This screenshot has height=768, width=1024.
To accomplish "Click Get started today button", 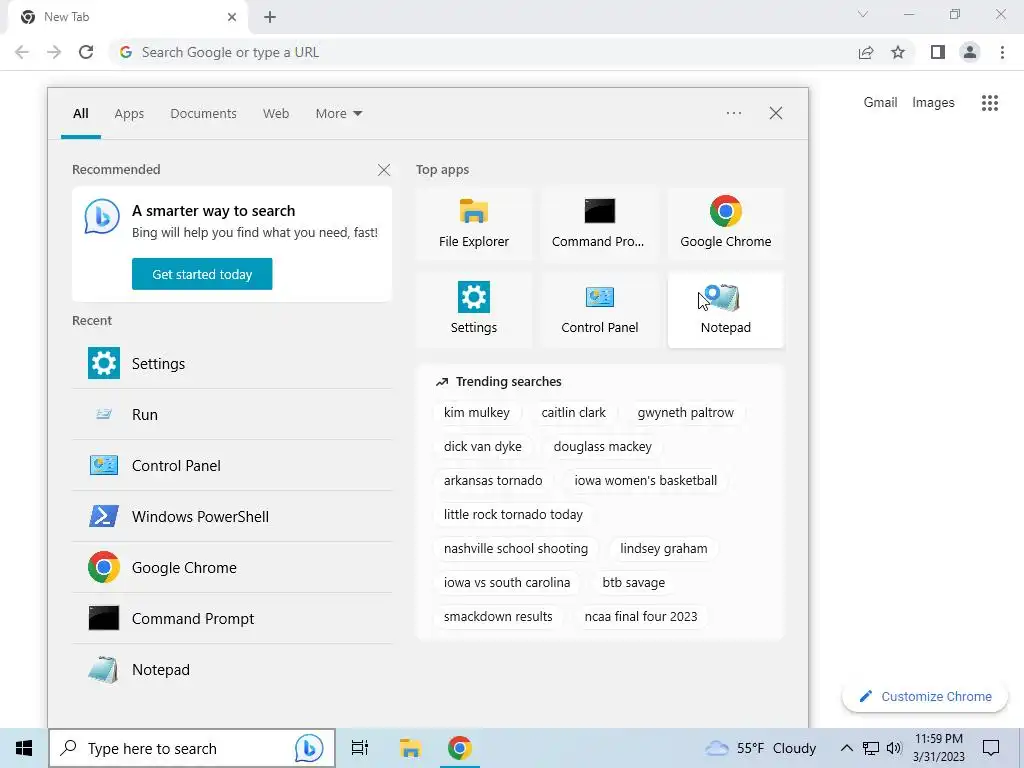I will [x=202, y=274].
